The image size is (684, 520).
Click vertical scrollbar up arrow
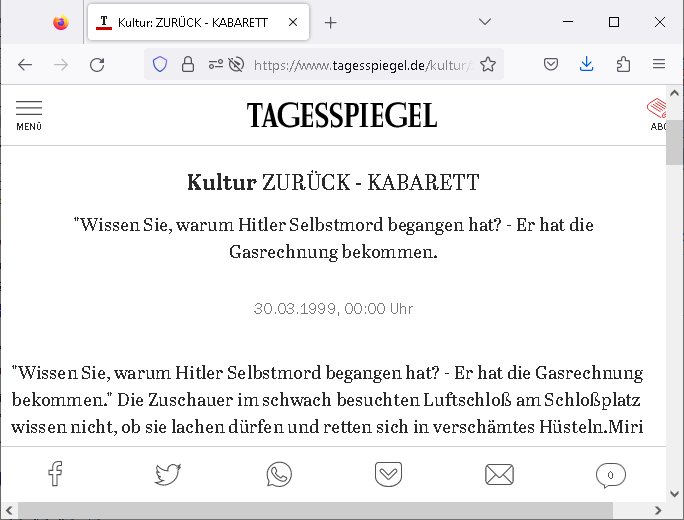coord(675,92)
